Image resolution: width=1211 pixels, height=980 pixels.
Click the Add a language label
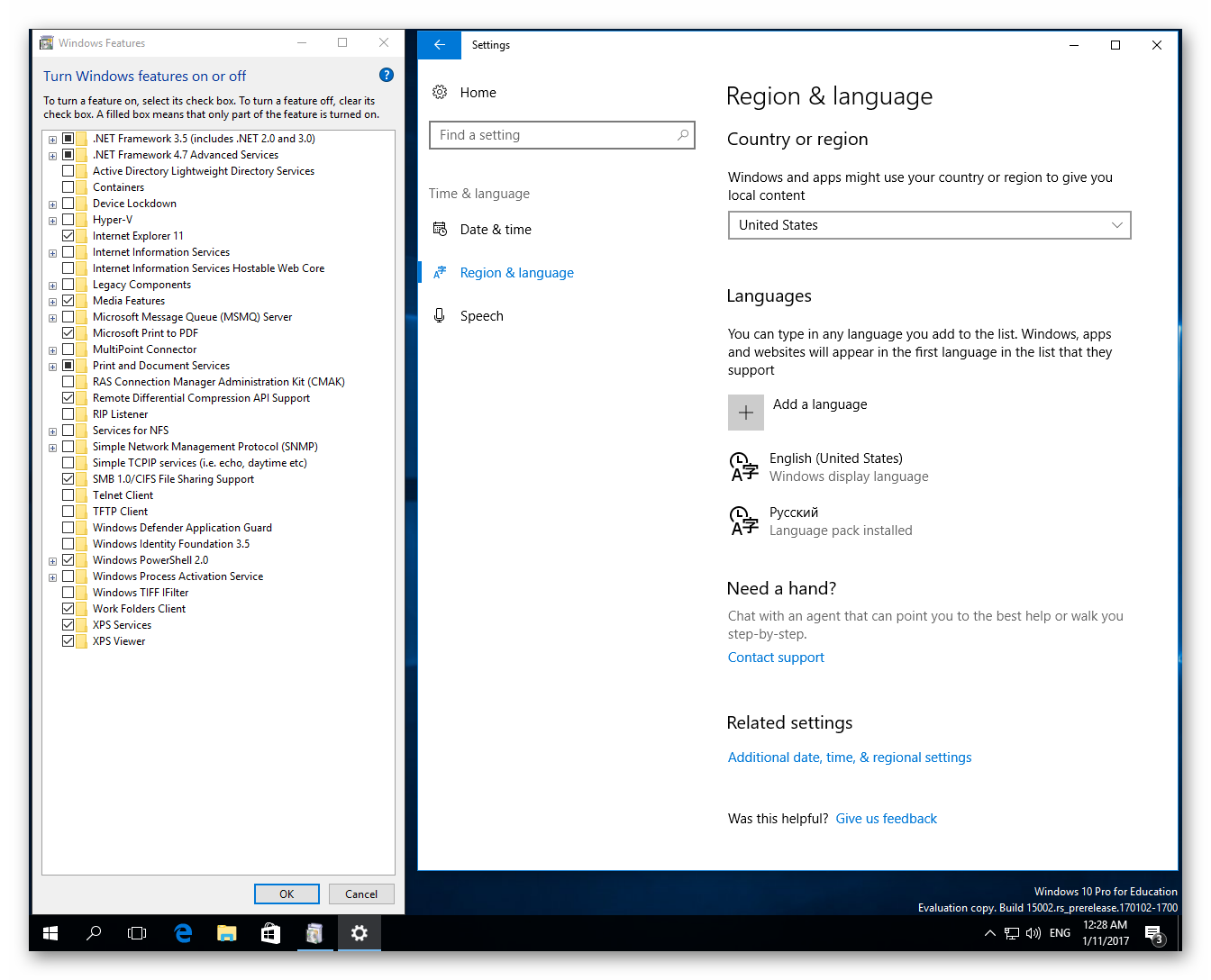tap(820, 404)
